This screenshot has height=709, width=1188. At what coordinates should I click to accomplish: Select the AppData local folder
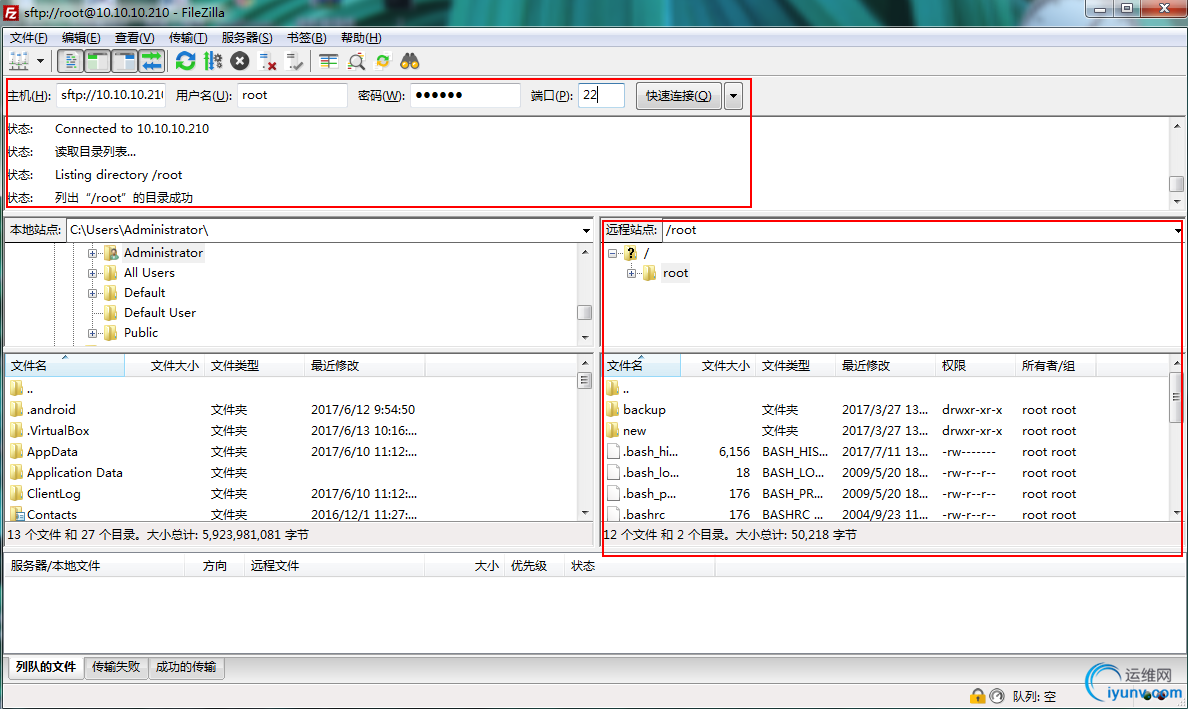pos(52,452)
